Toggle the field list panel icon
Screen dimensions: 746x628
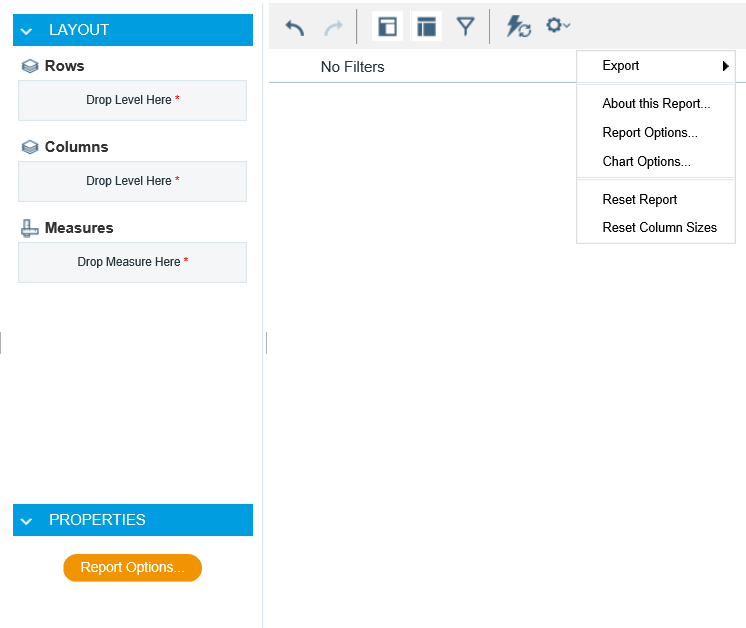click(387, 27)
